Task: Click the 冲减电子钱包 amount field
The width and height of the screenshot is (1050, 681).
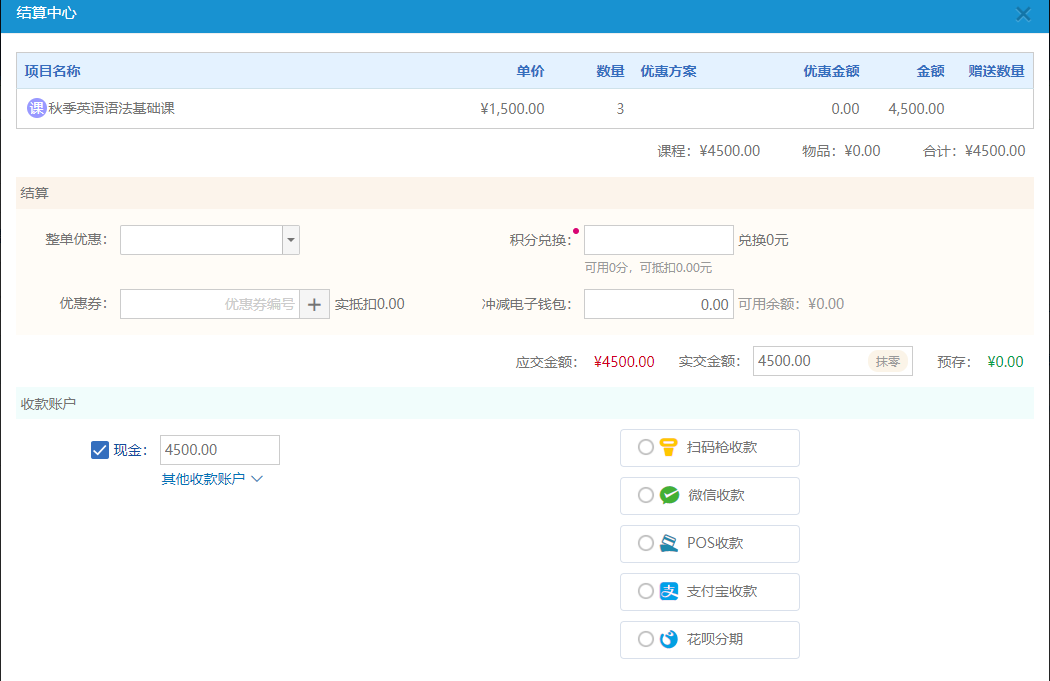Action: coord(658,305)
